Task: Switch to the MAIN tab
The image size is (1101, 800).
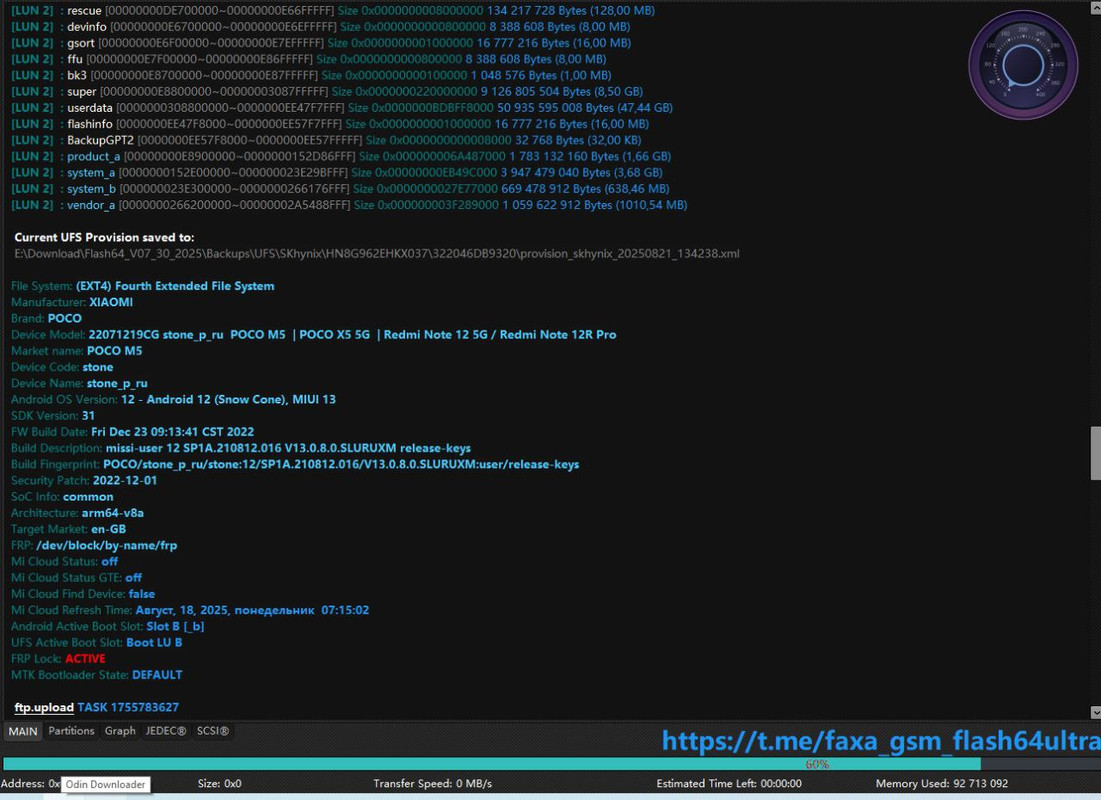Action: [23, 731]
